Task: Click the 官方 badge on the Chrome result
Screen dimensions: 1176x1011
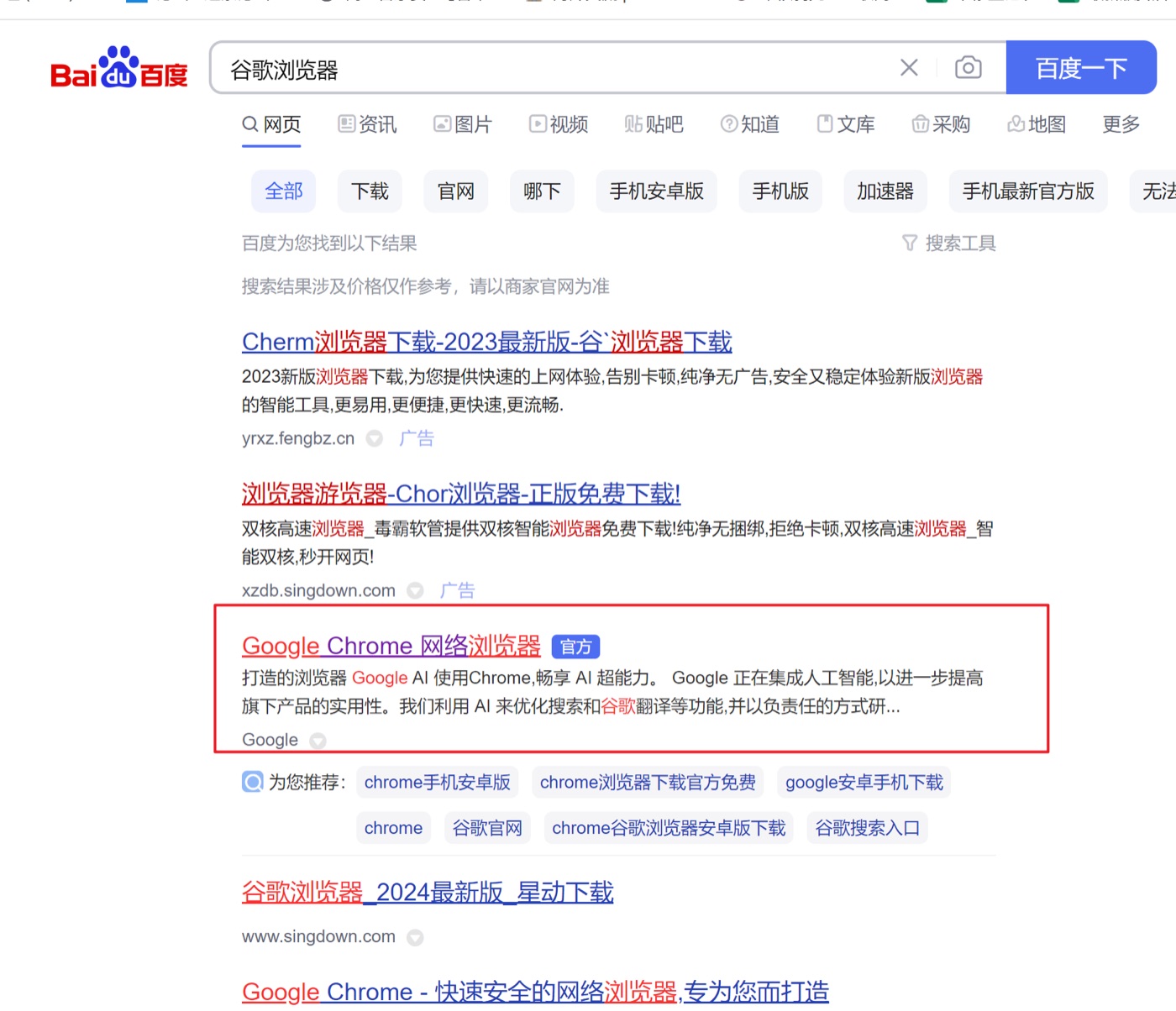Action: coord(575,647)
